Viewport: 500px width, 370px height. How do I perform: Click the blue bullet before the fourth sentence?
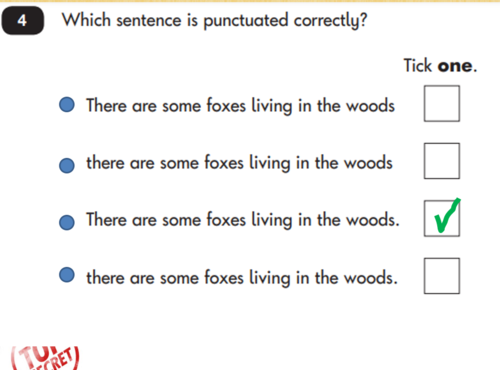point(67,275)
